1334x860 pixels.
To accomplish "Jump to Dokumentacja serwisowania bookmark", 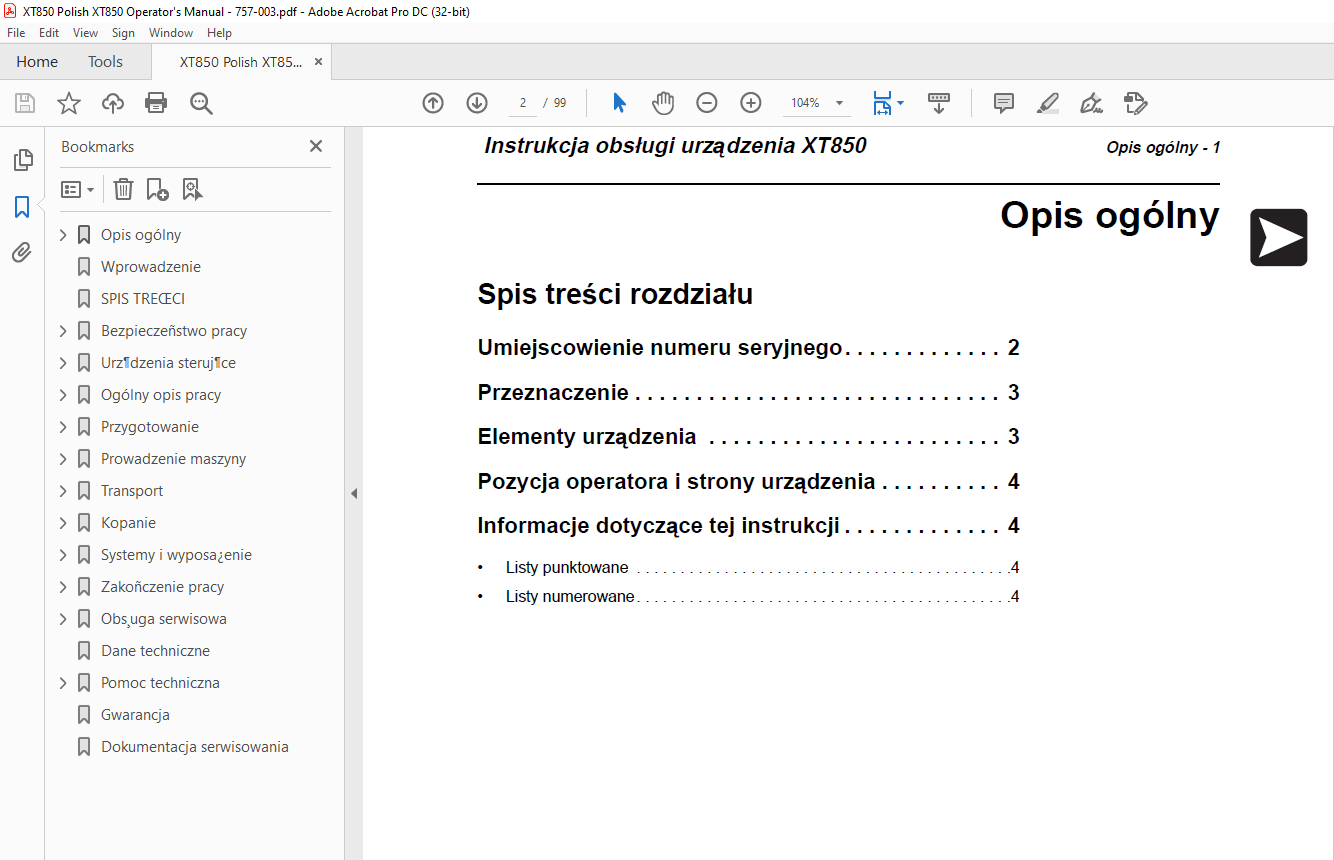I will point(195,747).
